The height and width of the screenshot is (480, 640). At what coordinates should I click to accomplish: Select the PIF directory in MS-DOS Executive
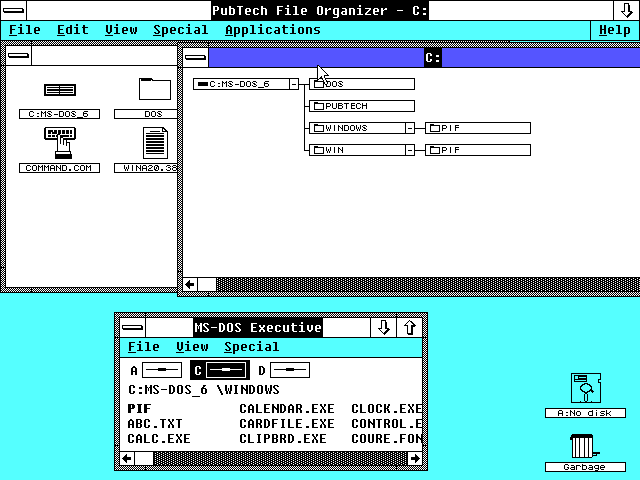point(139,409)
